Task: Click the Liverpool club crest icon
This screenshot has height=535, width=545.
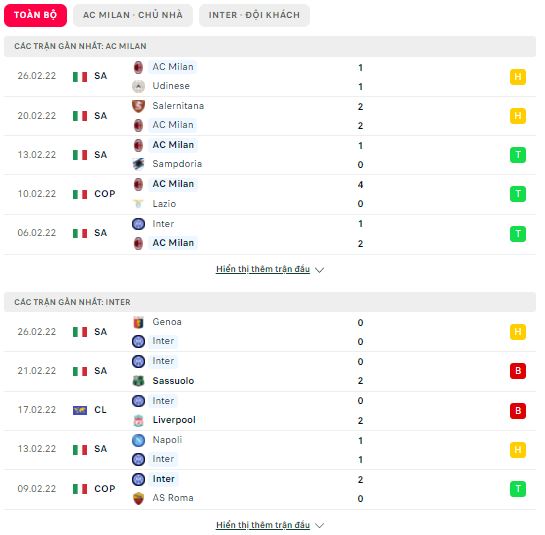Action: click(138, 420)
